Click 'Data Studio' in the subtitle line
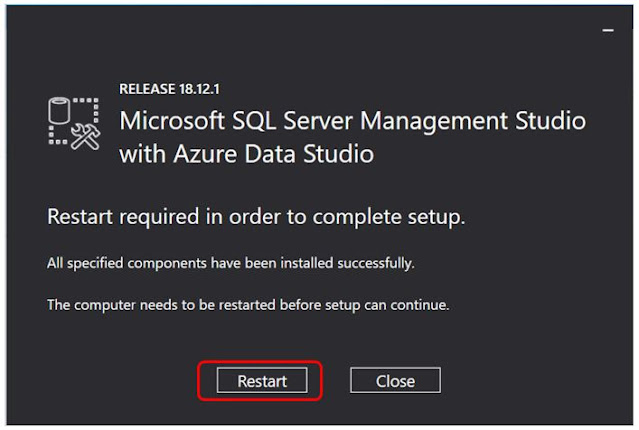The height and width of the screenshot is (430, 639). click(x=304, y=154)
